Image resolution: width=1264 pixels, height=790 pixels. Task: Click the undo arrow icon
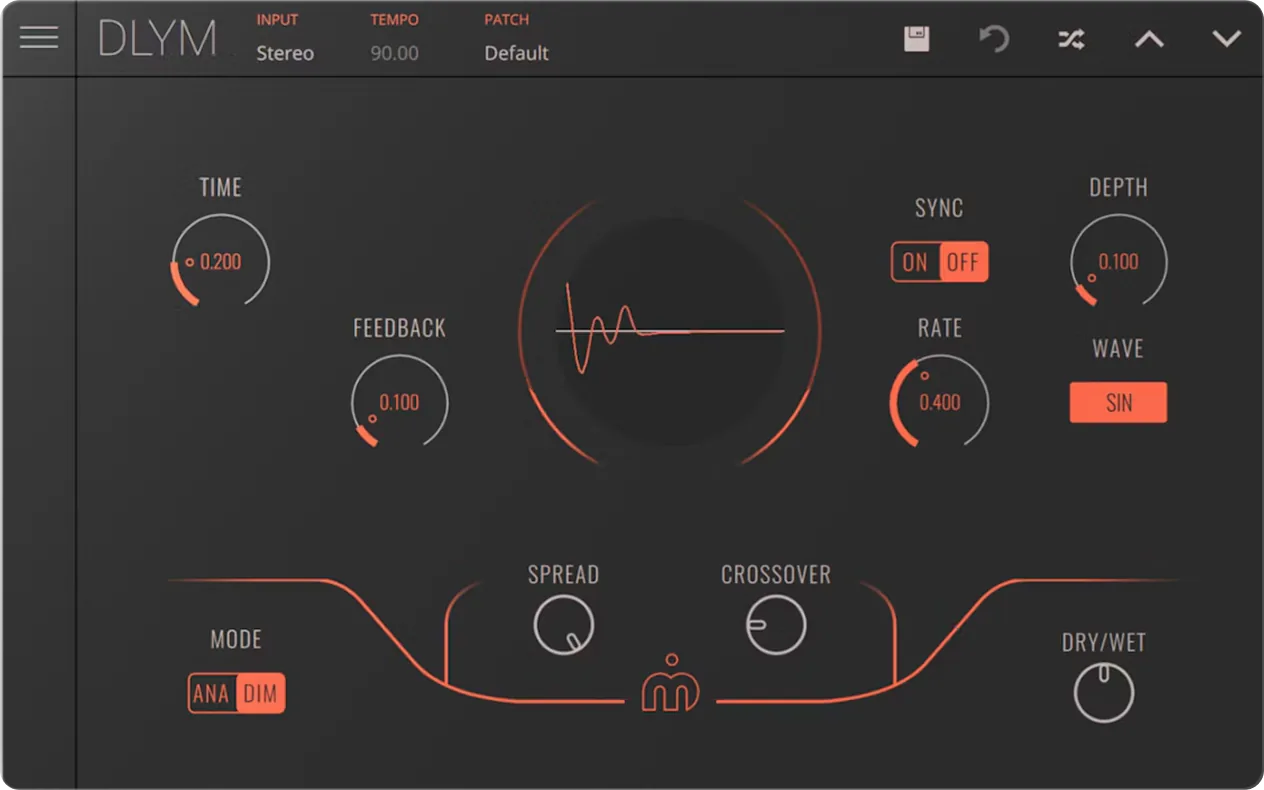pyautogui.click(x=993, y=39)
